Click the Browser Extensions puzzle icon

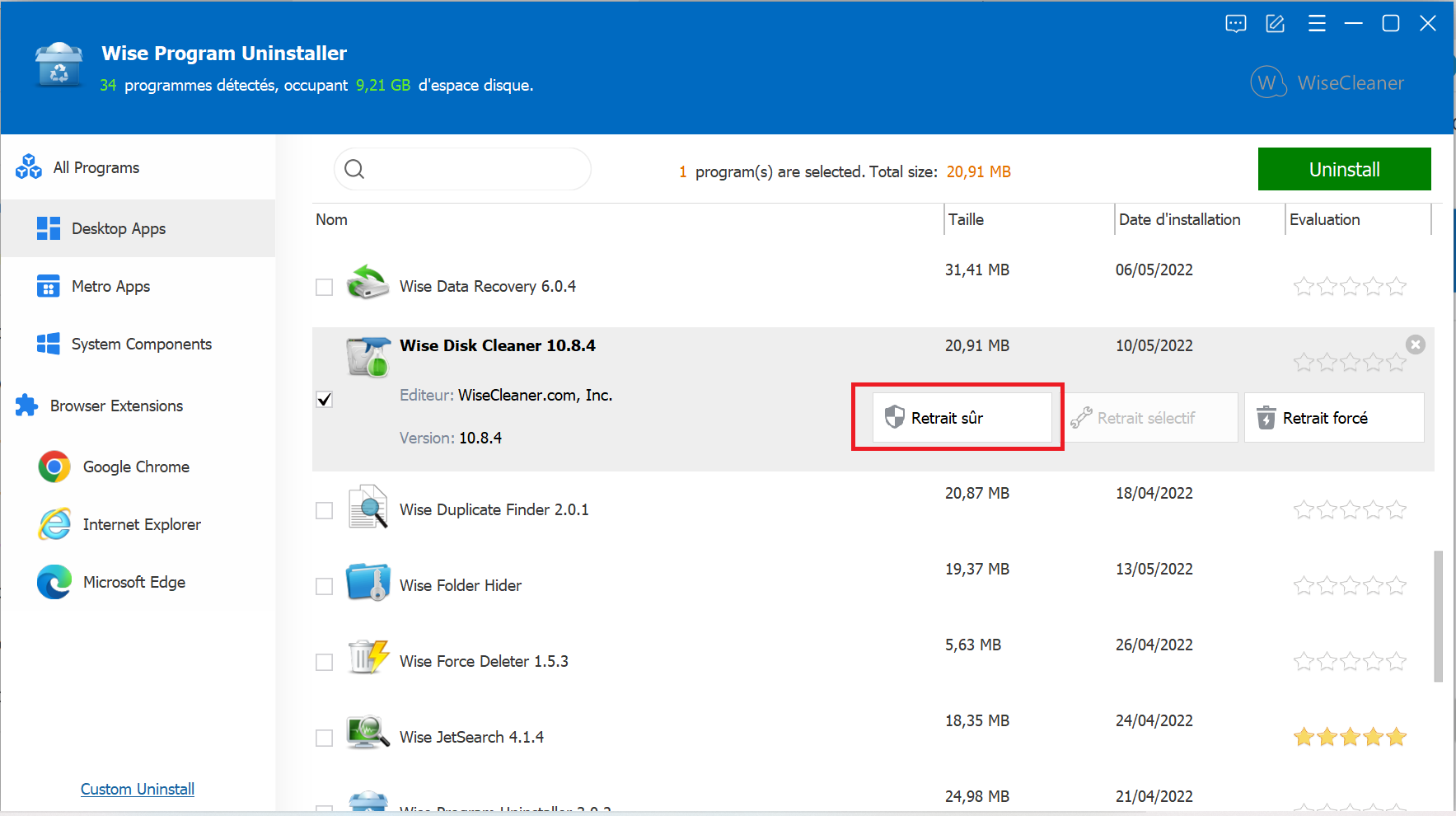27,406
